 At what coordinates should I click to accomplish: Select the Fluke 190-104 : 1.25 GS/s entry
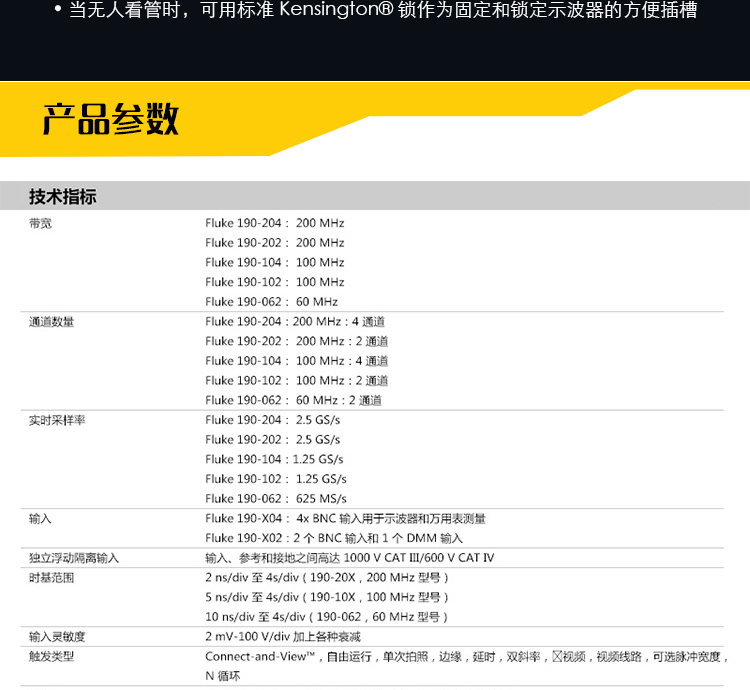pyautogui.click(x=274, y=459)
